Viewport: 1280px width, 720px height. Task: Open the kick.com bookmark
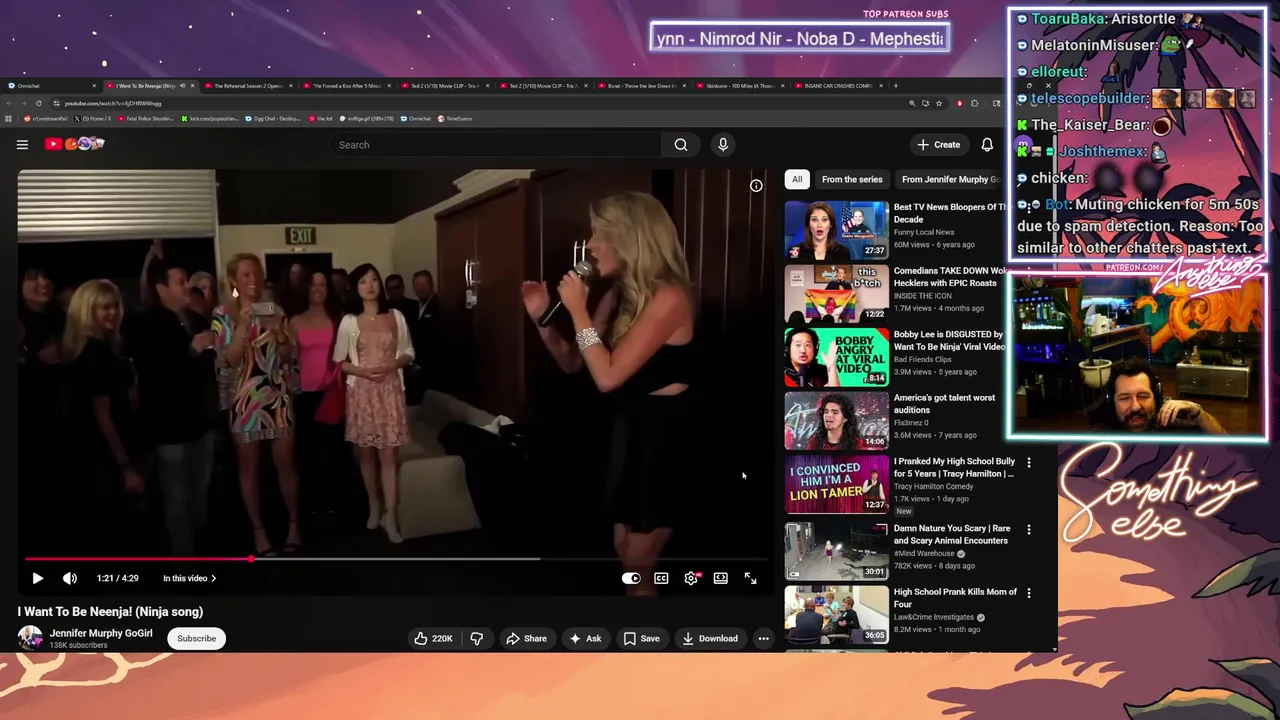pyautogui.click(x=210, y=118)
